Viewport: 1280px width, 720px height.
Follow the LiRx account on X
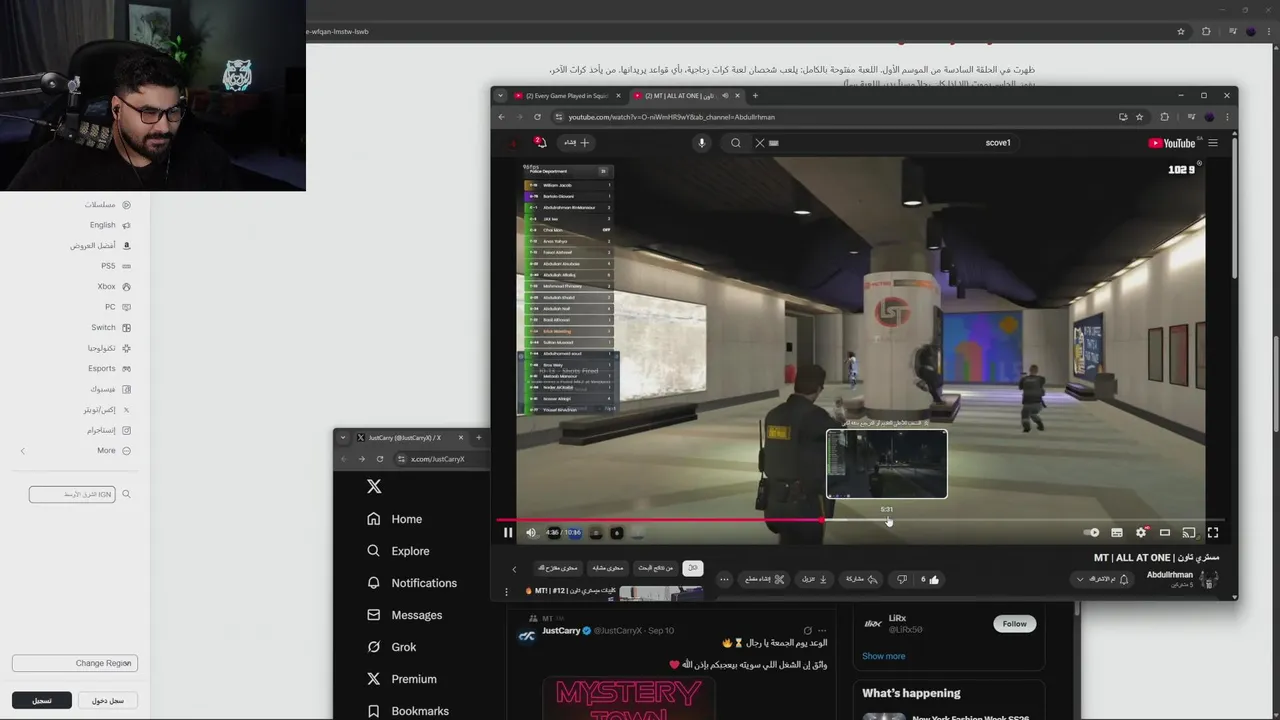(x=1014, y=624)
